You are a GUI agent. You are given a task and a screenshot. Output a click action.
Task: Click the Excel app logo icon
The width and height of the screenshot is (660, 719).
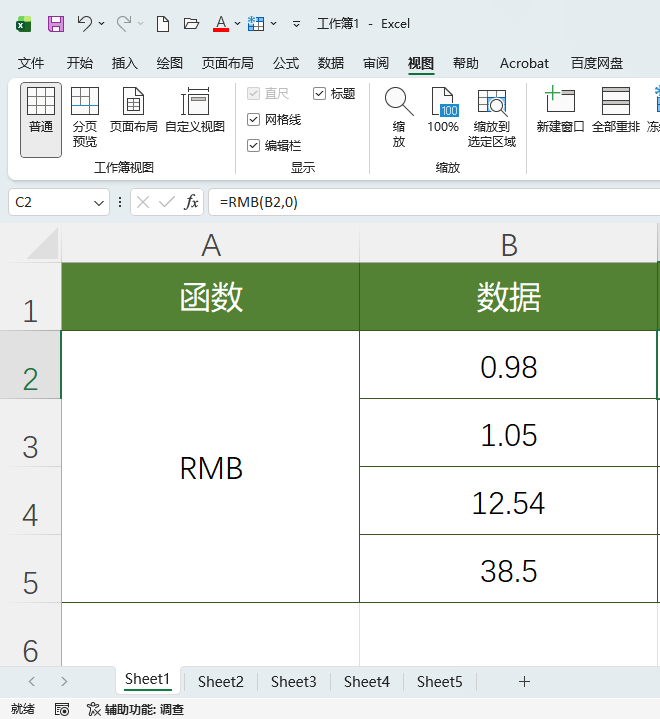23,24
